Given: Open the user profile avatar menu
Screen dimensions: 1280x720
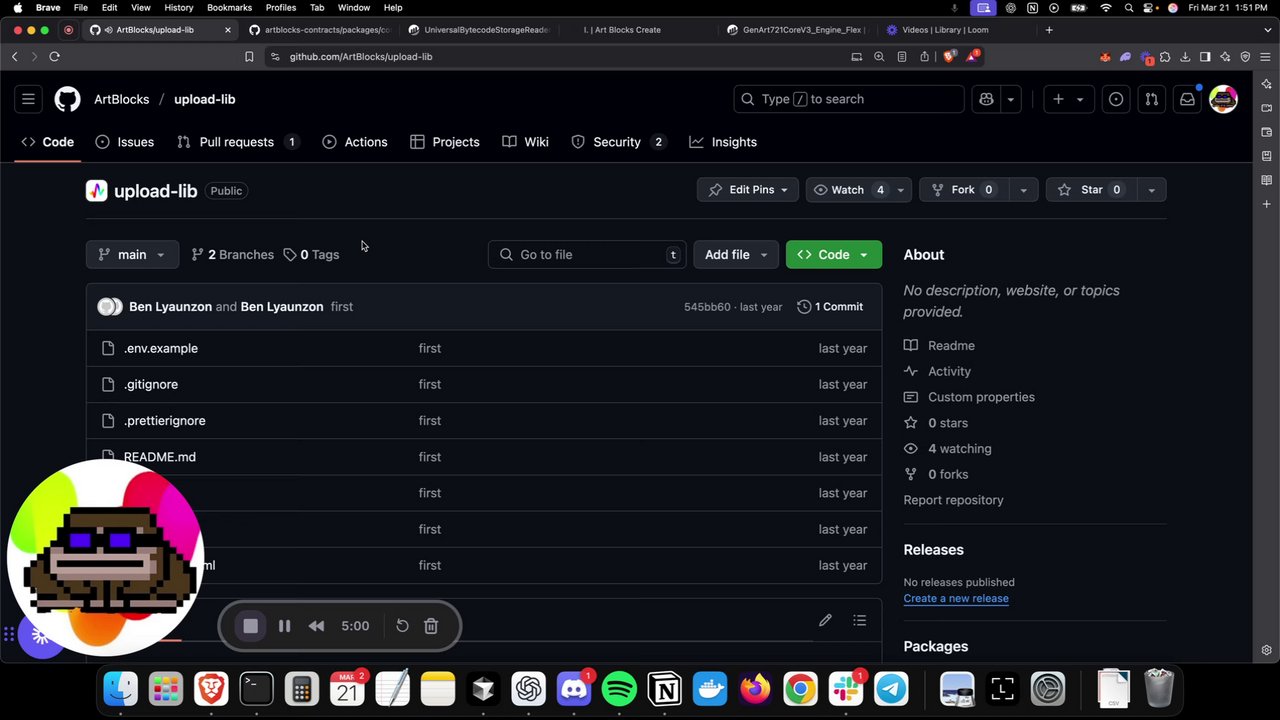Looking at the screenshot, I should (x=1223, y=99).
